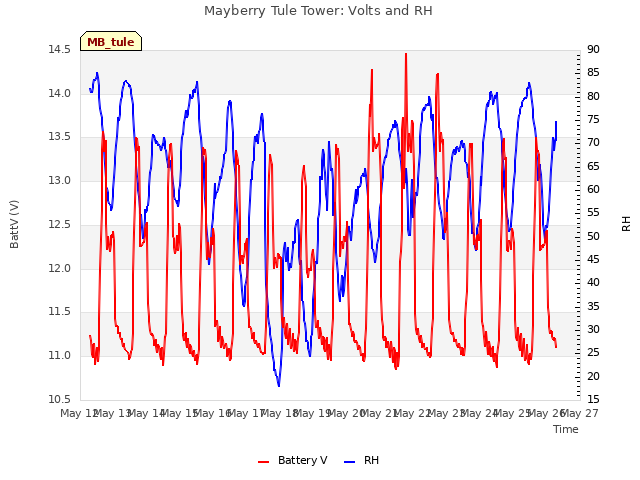Viewport: 640px width, 480px height.
Task: Click the 15 right axis tick
Action: pos(593,399)
